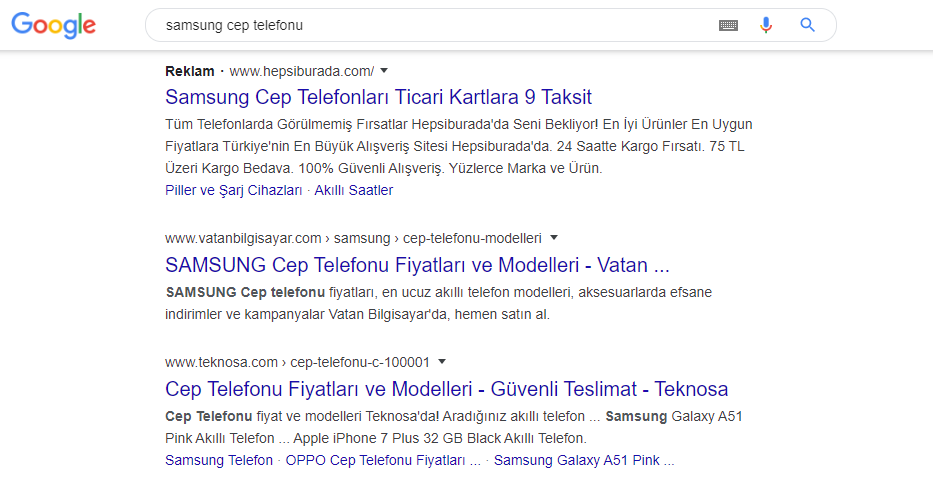Click the Google logo
This screenshot has height=485, width=933.
coord(54,25)
